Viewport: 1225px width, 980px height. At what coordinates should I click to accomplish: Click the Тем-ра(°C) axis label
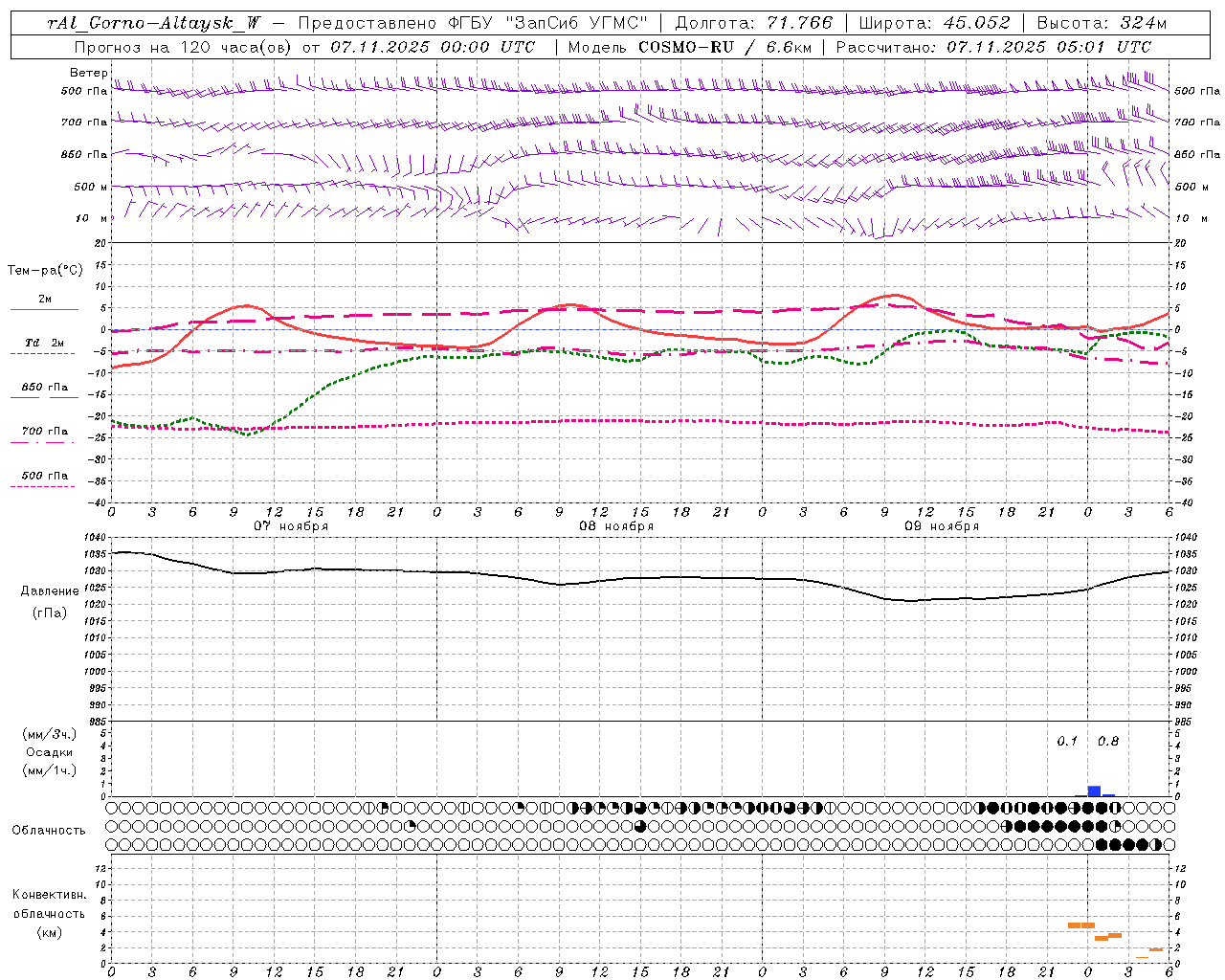pyautogui.click(x=45, y=271)
